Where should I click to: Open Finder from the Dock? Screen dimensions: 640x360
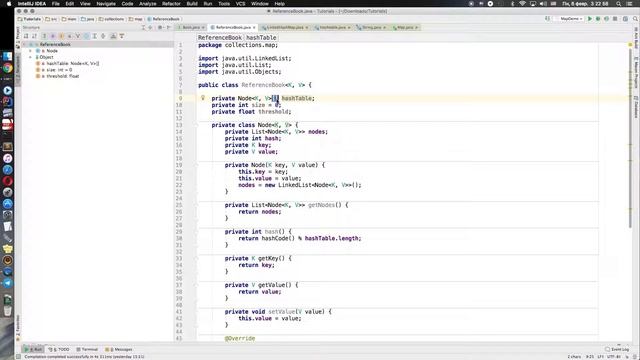[7, 56]
